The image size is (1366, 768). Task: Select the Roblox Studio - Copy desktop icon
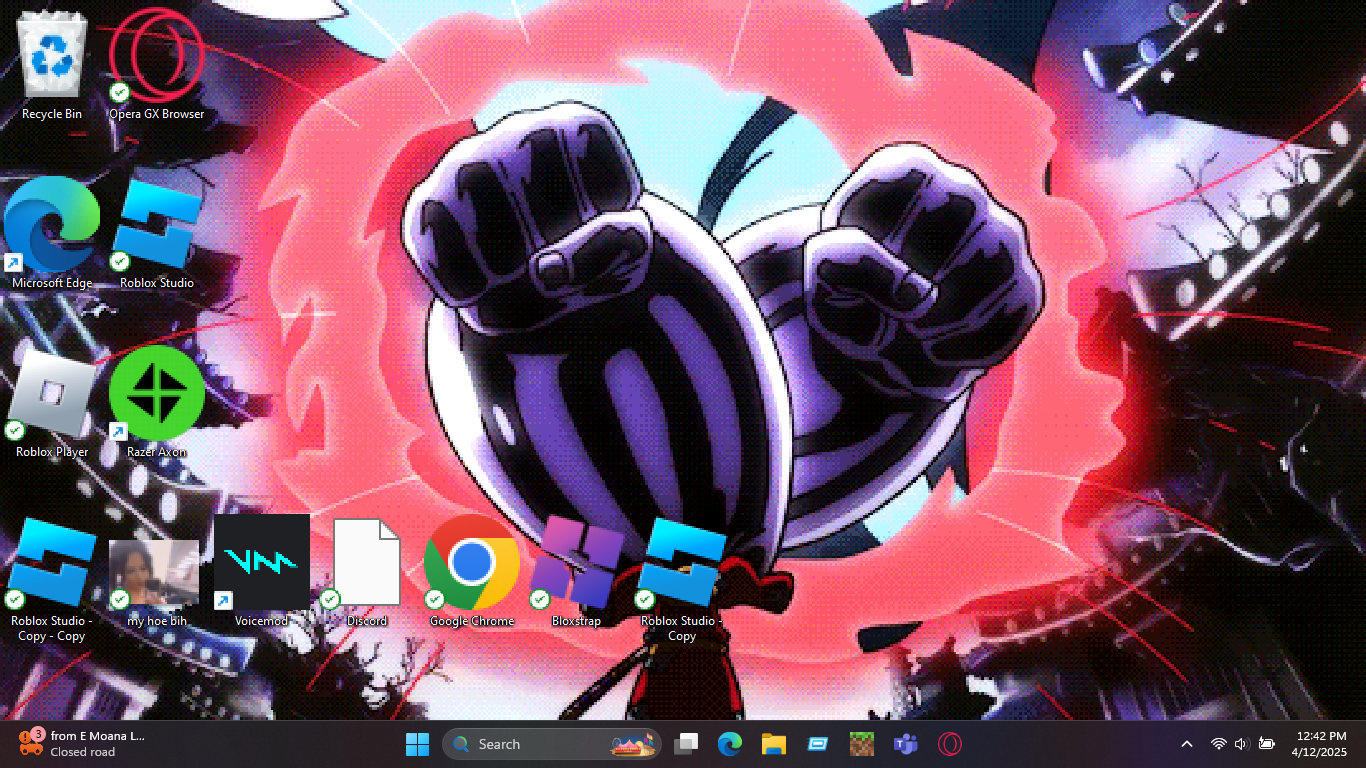pyautogui.click(x=682, y=580)
